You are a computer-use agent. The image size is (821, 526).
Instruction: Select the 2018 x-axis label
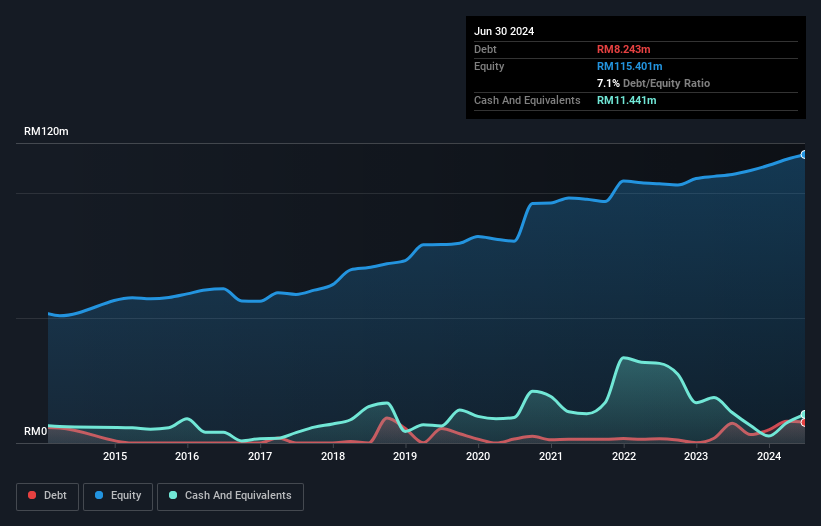tap(333, 456)
